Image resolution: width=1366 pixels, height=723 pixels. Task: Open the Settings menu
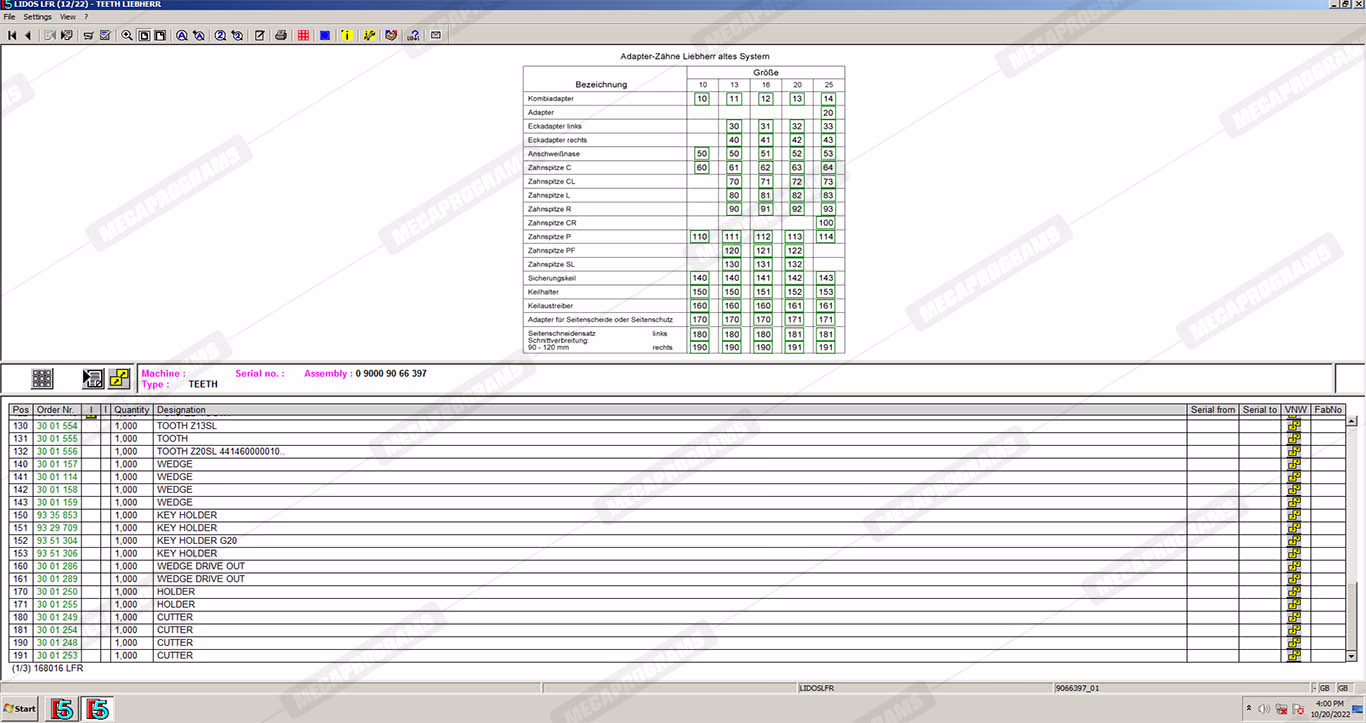[x=37, y=17]
